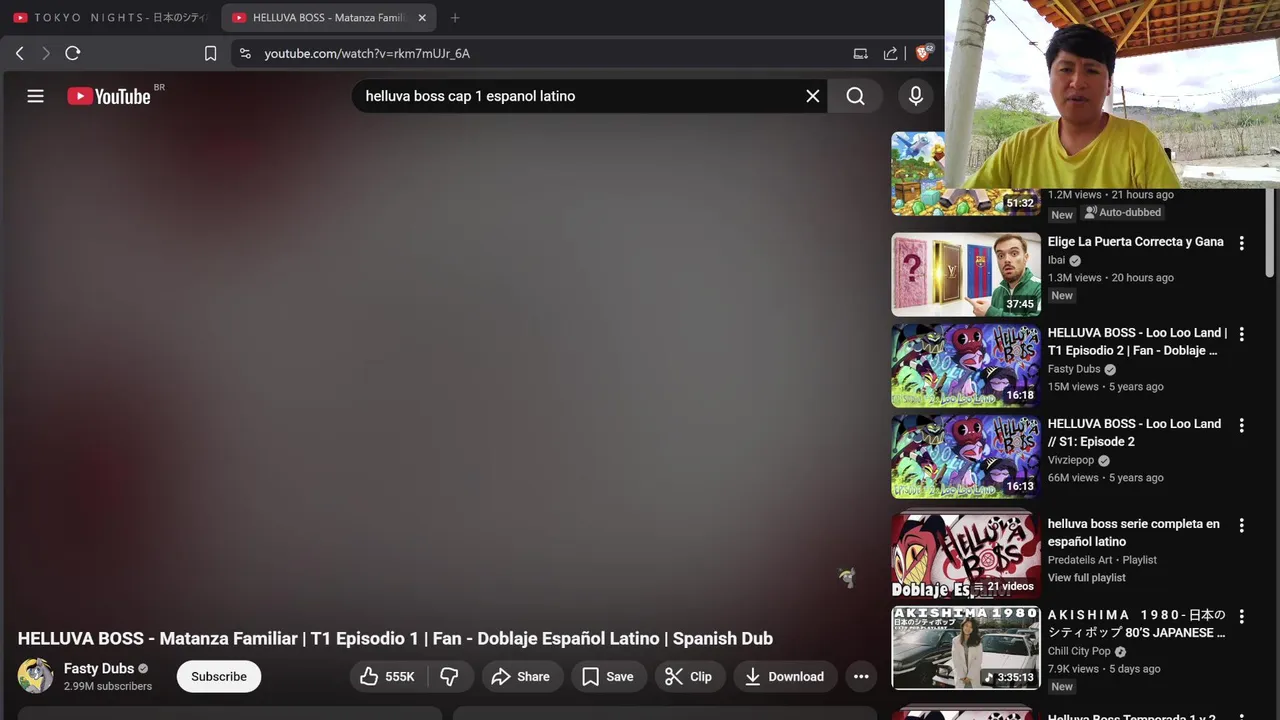The width and height of the screenshot is (1280, 720).
Task: Open Chill City Pop channel name
Action: [1079, 651]
